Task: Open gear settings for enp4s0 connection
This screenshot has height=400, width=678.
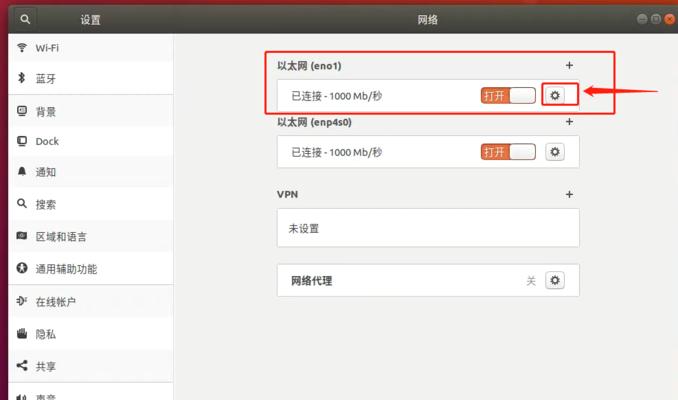Action: 555,152
